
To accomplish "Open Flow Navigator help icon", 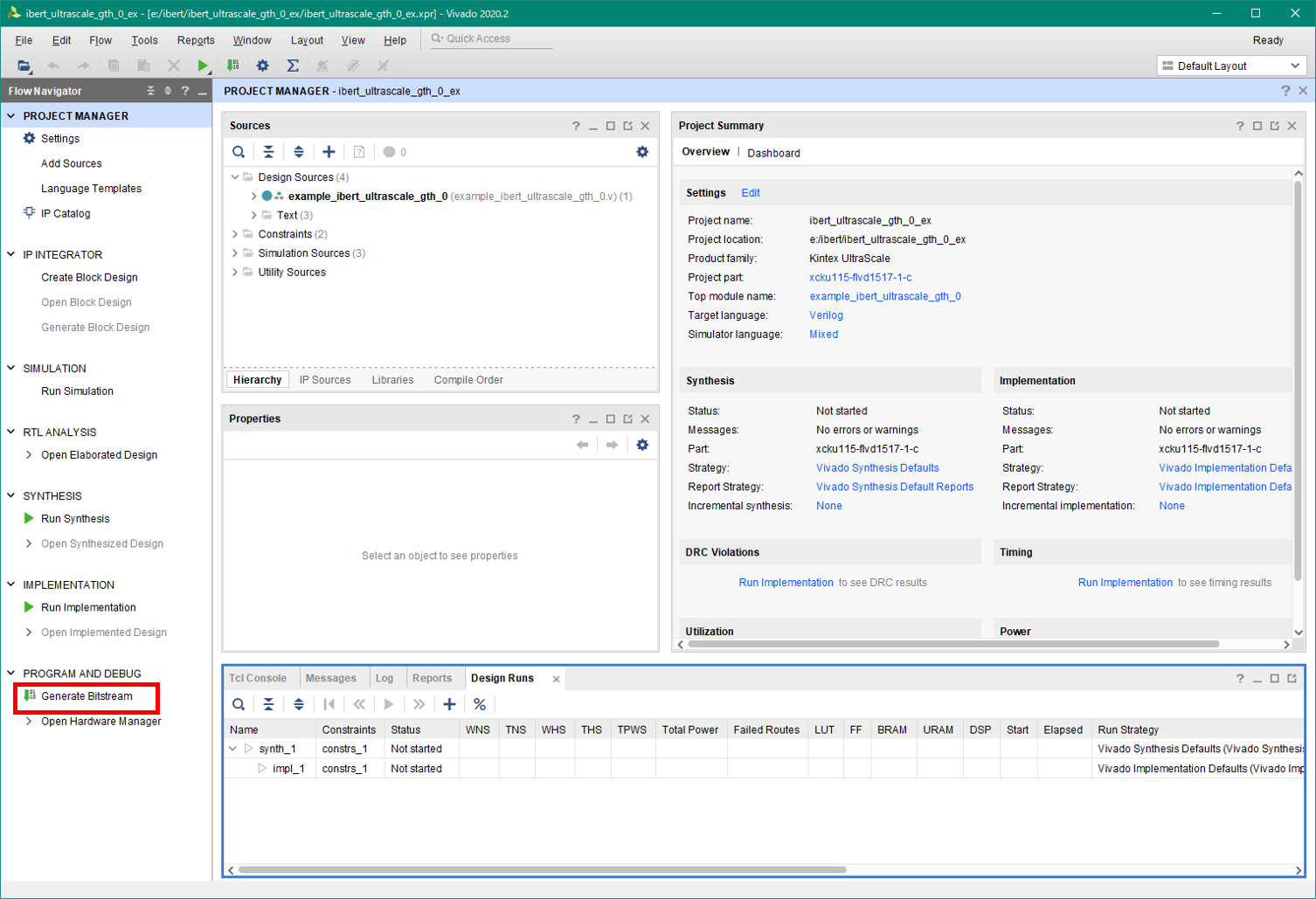I will tap(184, 91).
